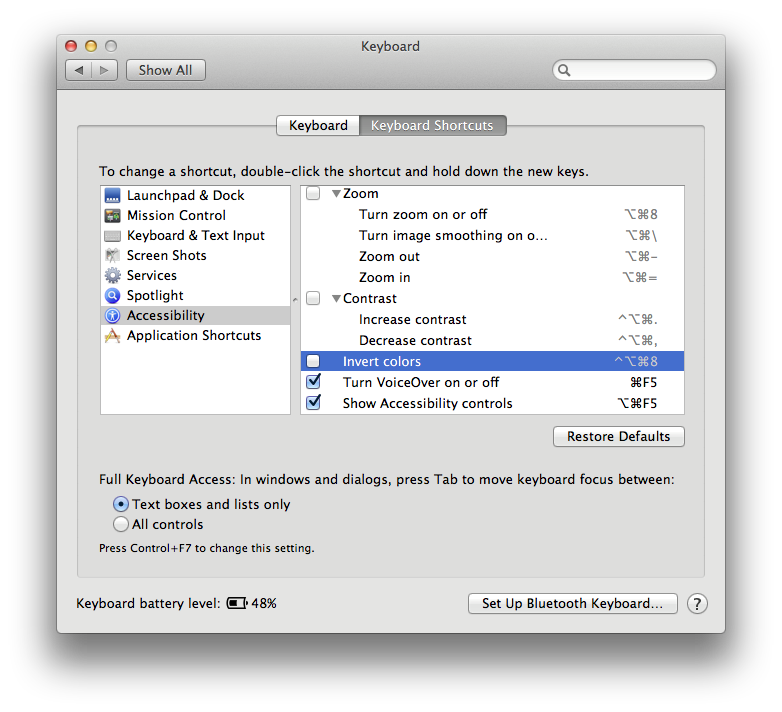Viewport: 782px width, 712px height.
Task: Click the Spotlight magnifier icon in list
Action: 112,295
